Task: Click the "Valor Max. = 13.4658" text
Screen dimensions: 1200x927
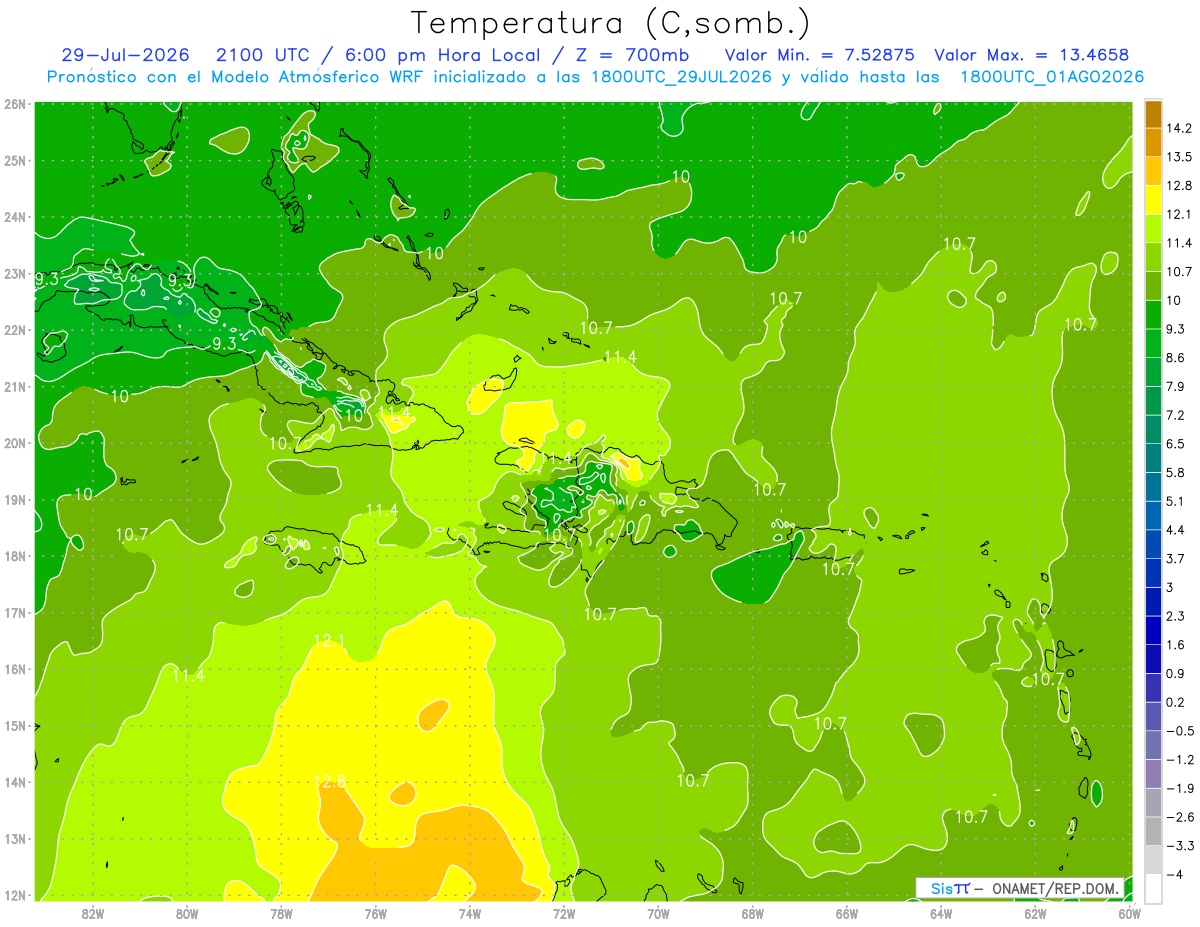Action: pos(1032,55)
